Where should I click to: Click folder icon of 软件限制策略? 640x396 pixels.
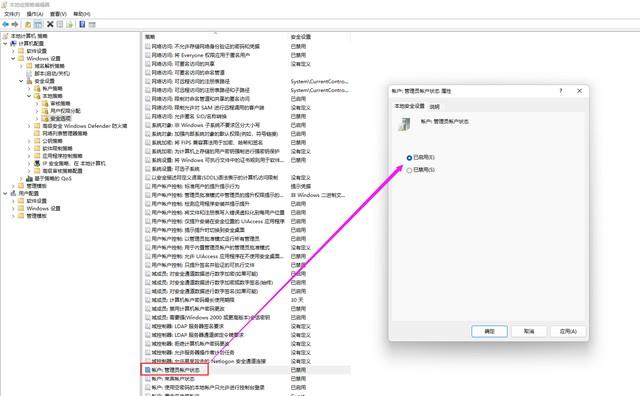(x=37, y=148)
